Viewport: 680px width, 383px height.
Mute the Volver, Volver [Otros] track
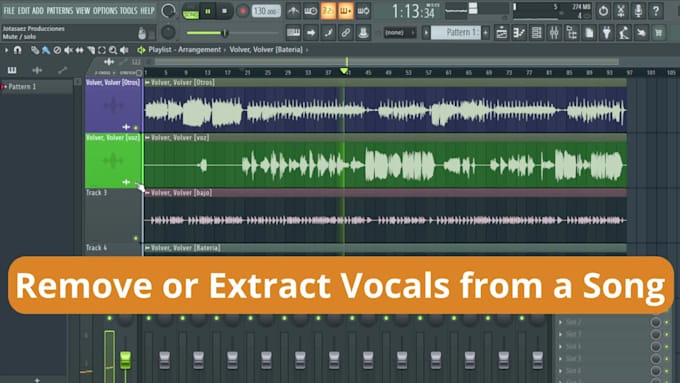point(136,128)
